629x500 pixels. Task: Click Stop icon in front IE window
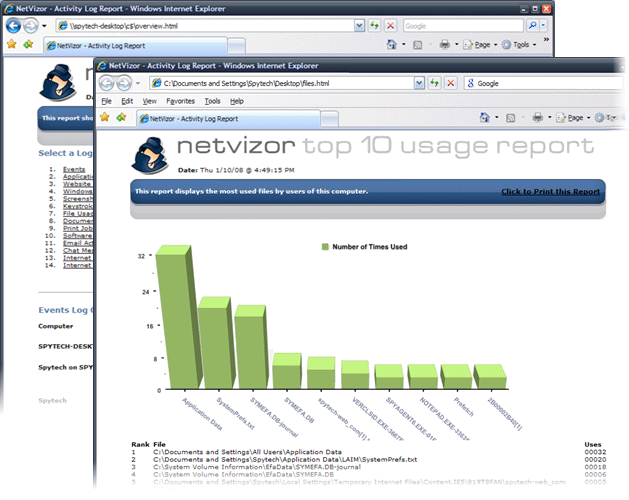[450, 83]
